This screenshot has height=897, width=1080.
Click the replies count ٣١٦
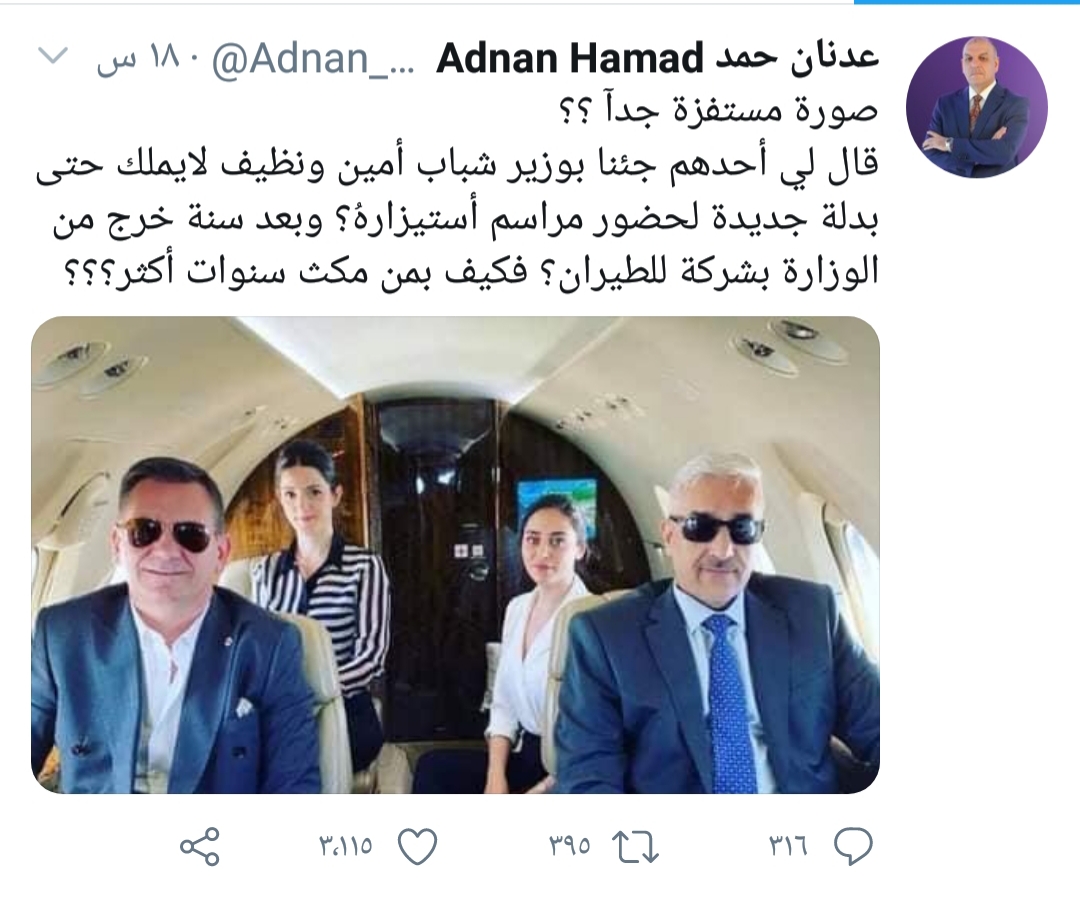click(x=788, y=847)
